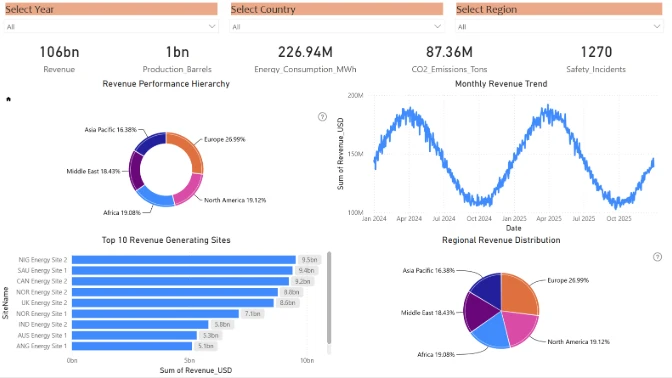Open the Select Region dropdown
The image size is (672, 378).
point(559,27)
